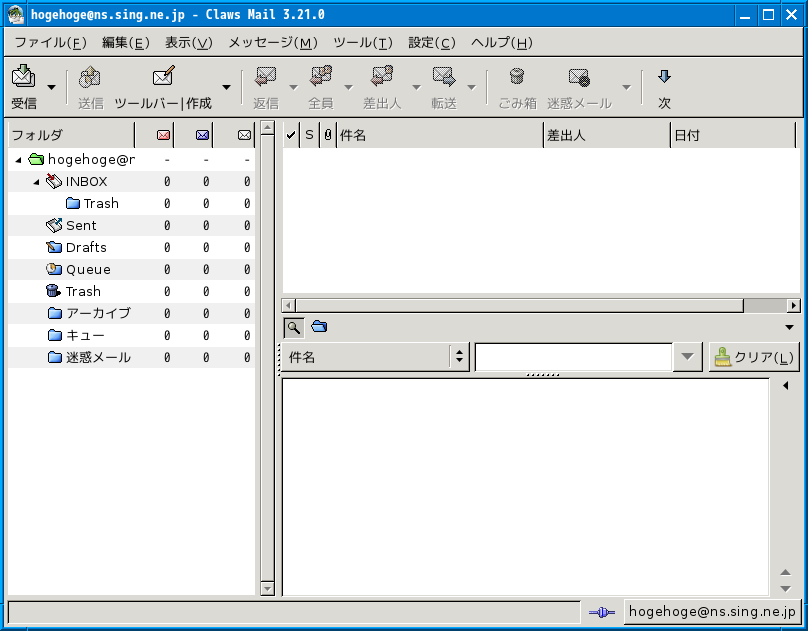The width and height of the screenshot is (808, 631).
Task: Click the Next (次) down-arrow icon
Action: (x=664, y=77)
